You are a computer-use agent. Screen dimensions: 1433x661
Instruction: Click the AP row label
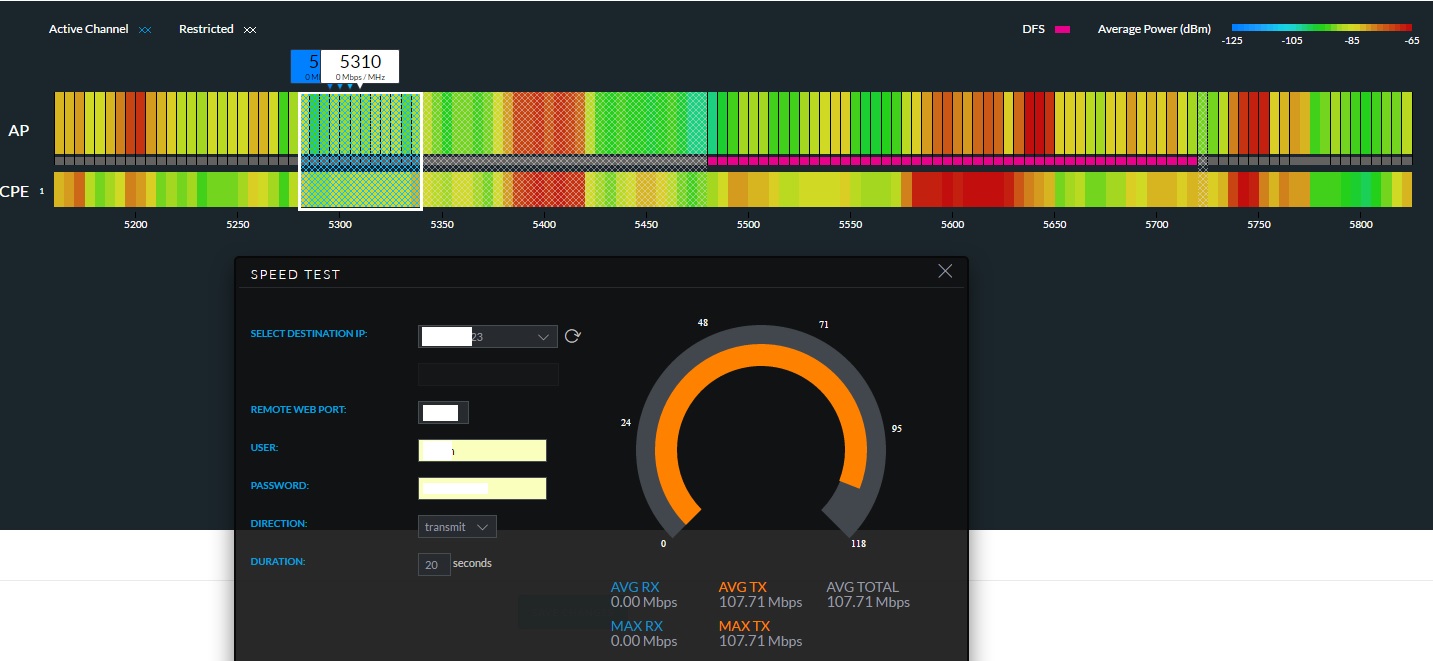coord(18,131)
